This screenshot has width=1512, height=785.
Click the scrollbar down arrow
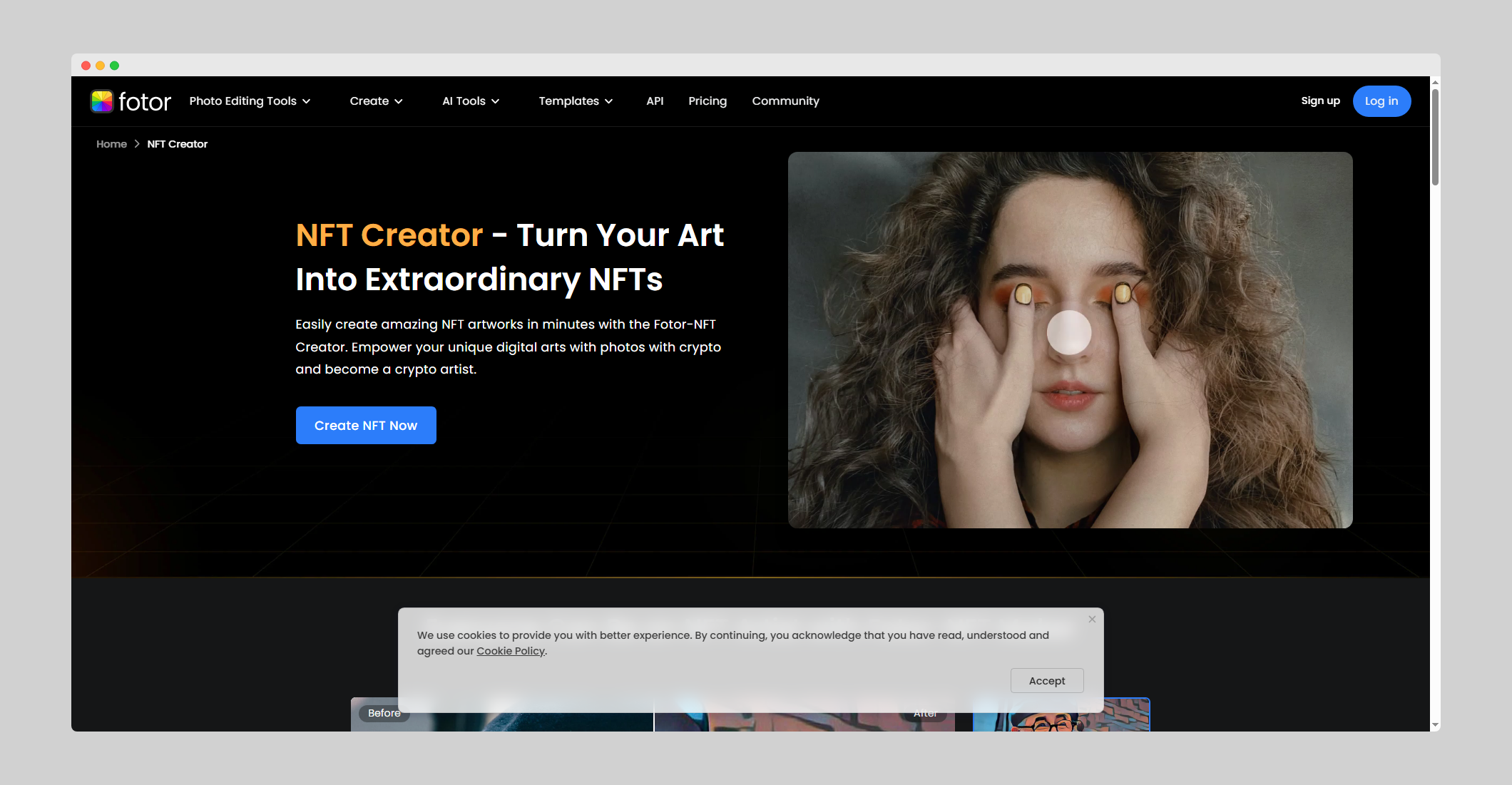pyautogui.click(x=1435, y=725)
